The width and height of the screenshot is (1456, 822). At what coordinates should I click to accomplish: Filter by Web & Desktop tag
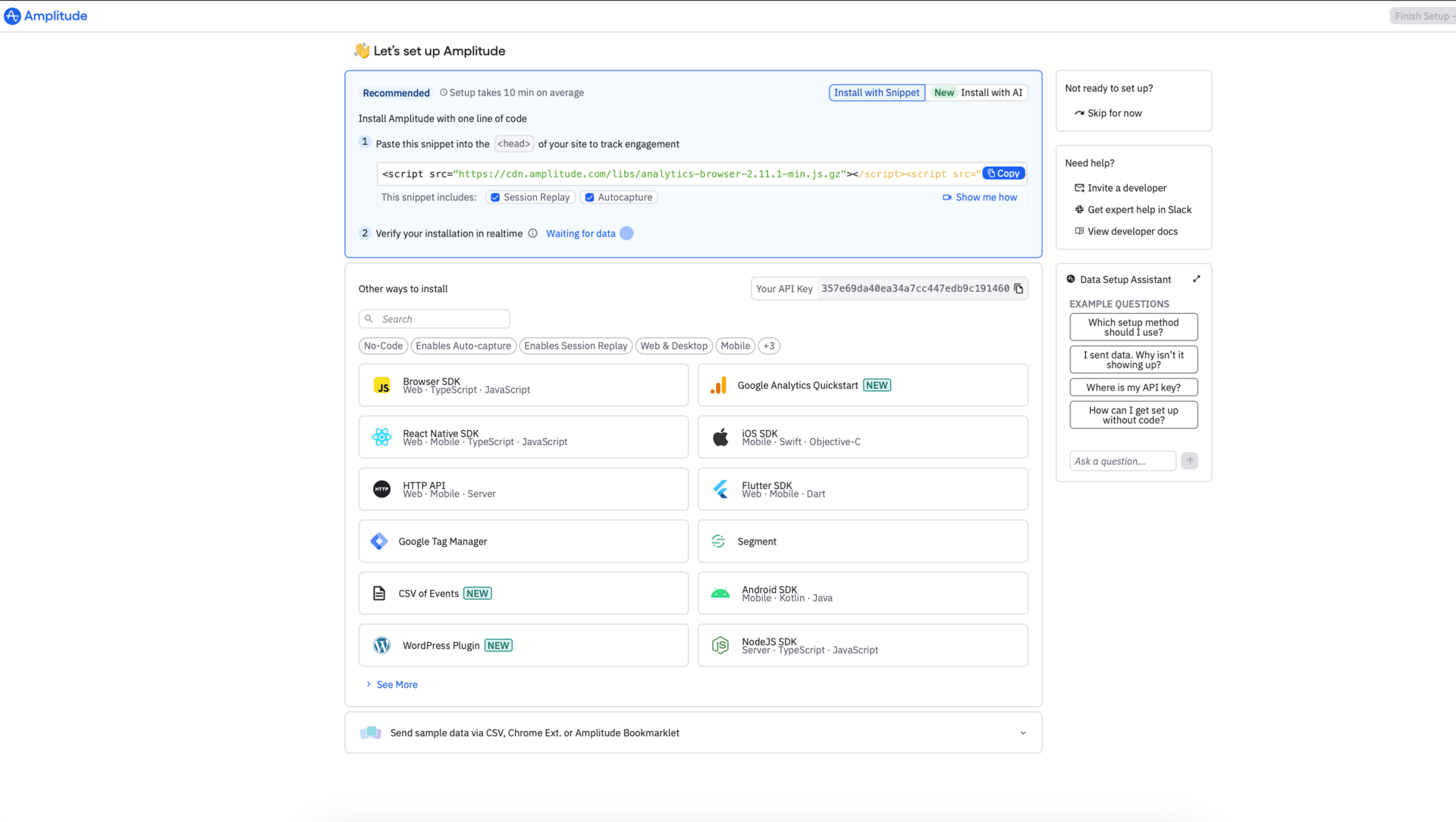pos(674,346)
